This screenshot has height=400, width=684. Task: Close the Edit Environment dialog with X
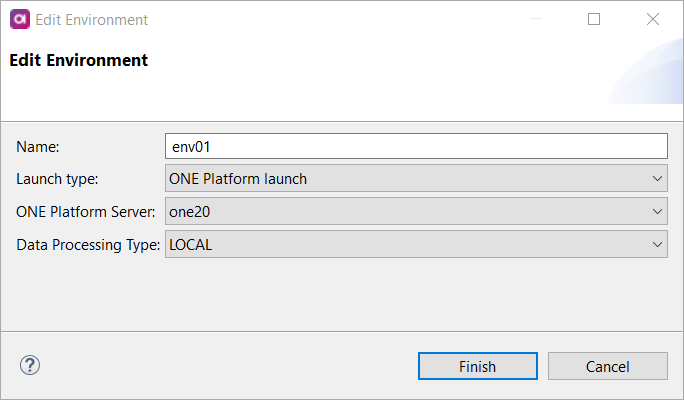pos(653,19)
